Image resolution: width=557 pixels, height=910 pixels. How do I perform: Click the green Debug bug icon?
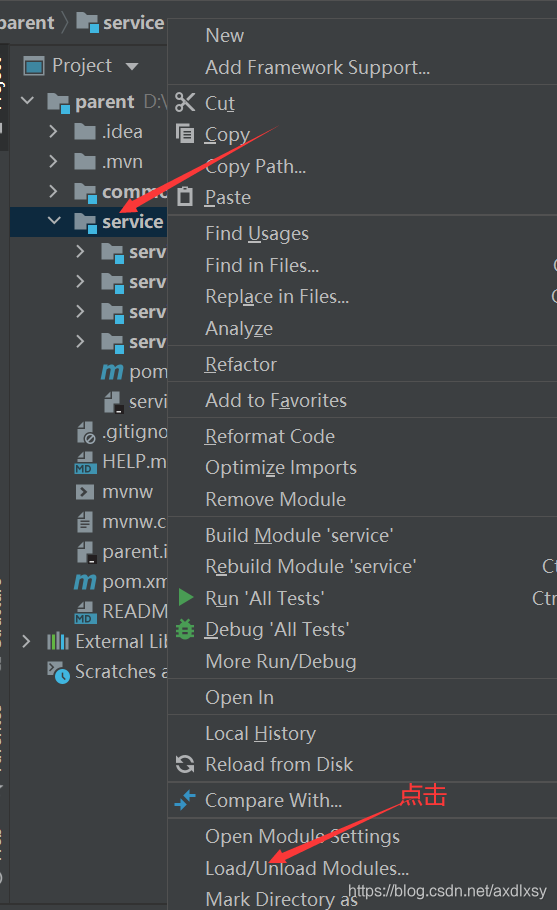[x=185, y=629]
